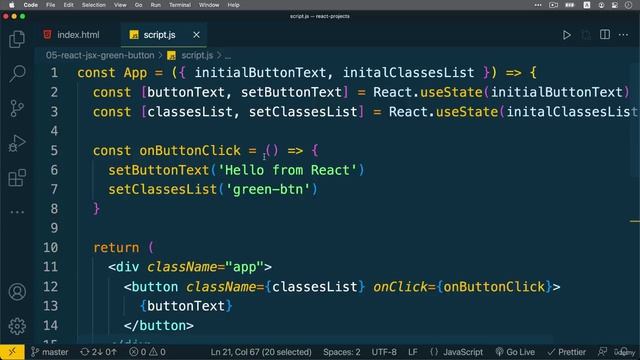This screenshot has height=360, width=640.
Task: Open the View menu
Action: click(120, 5)
